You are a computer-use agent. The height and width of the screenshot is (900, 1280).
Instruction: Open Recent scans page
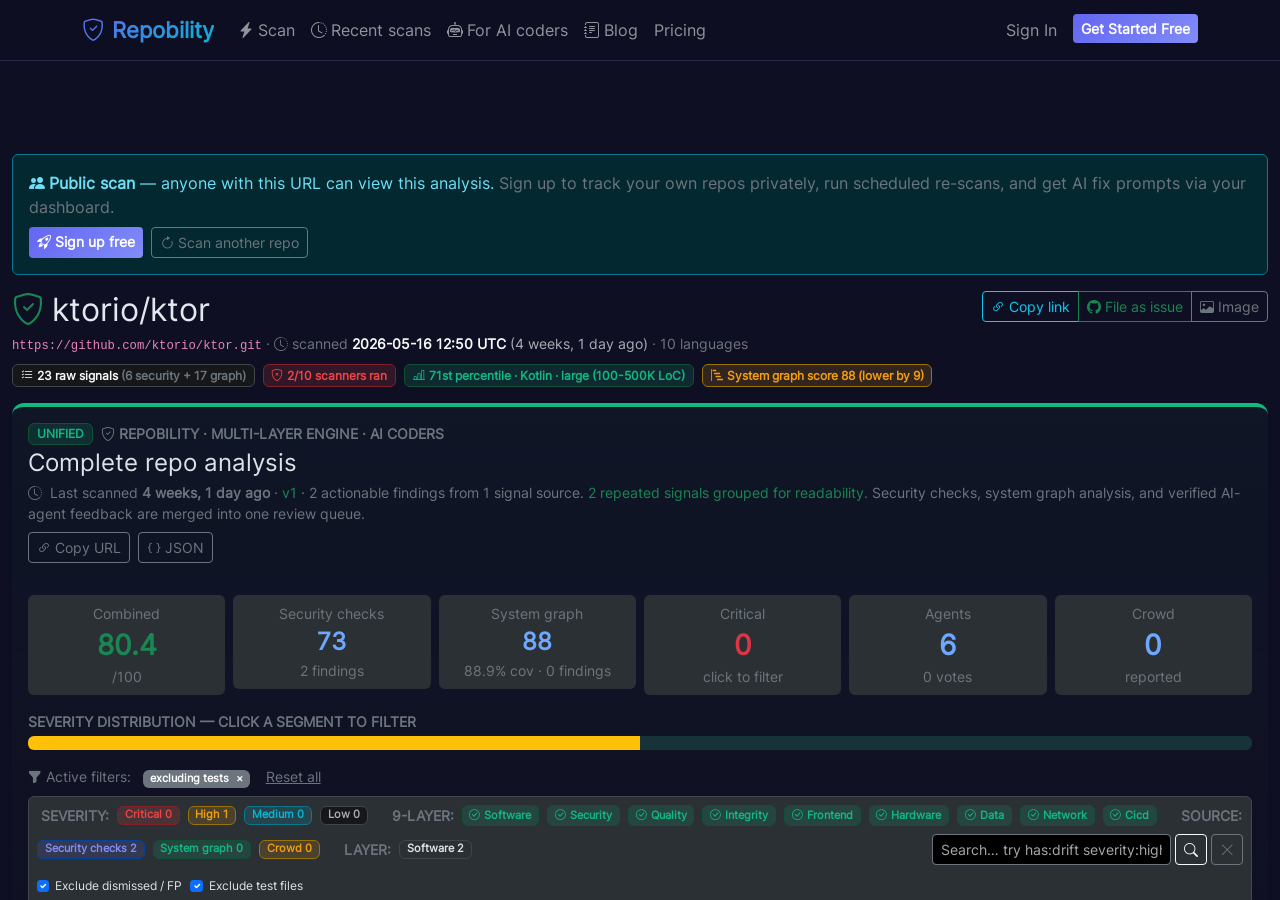point(371,30)
